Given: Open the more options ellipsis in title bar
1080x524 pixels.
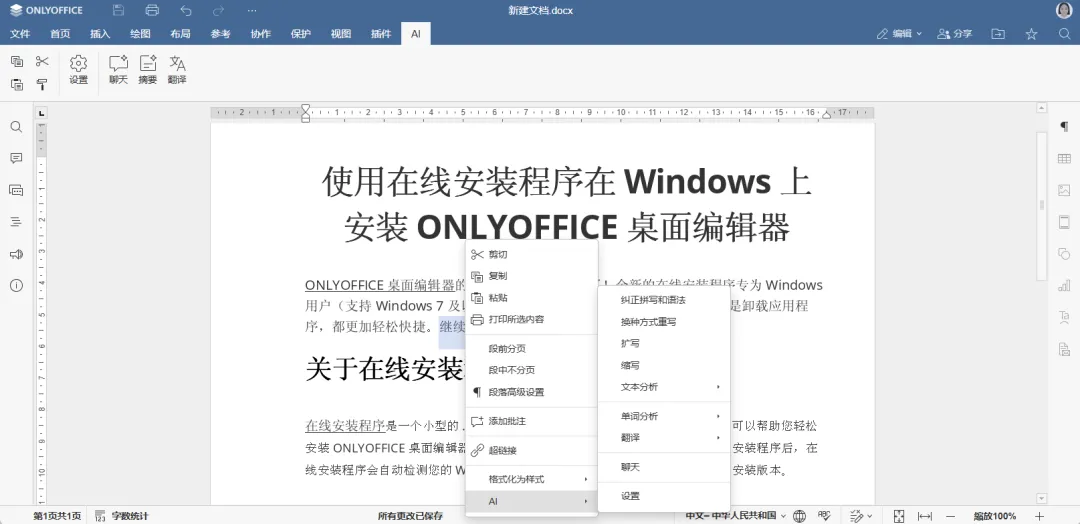Looking at the screenshot, I should pos(252,10).
